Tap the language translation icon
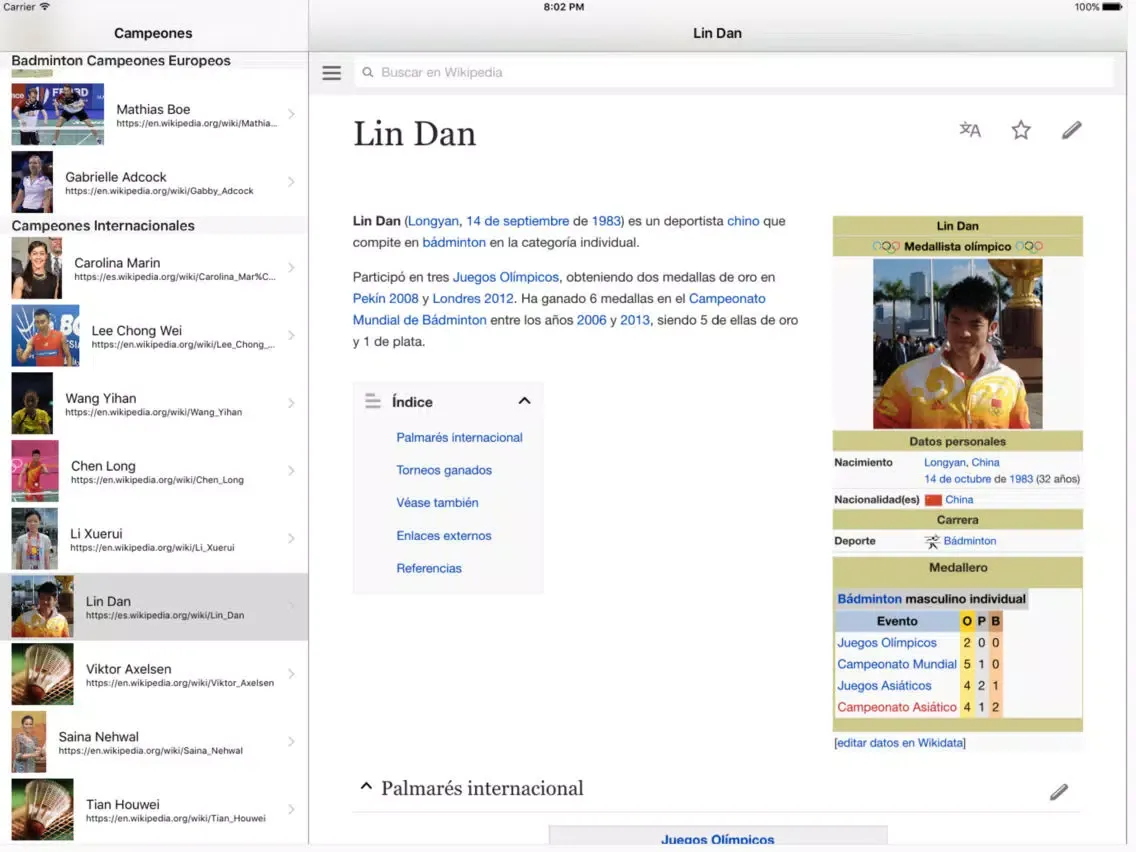The height and width of the screenshot is (852, 1136). pyautogui.click(x=970, y=130)
